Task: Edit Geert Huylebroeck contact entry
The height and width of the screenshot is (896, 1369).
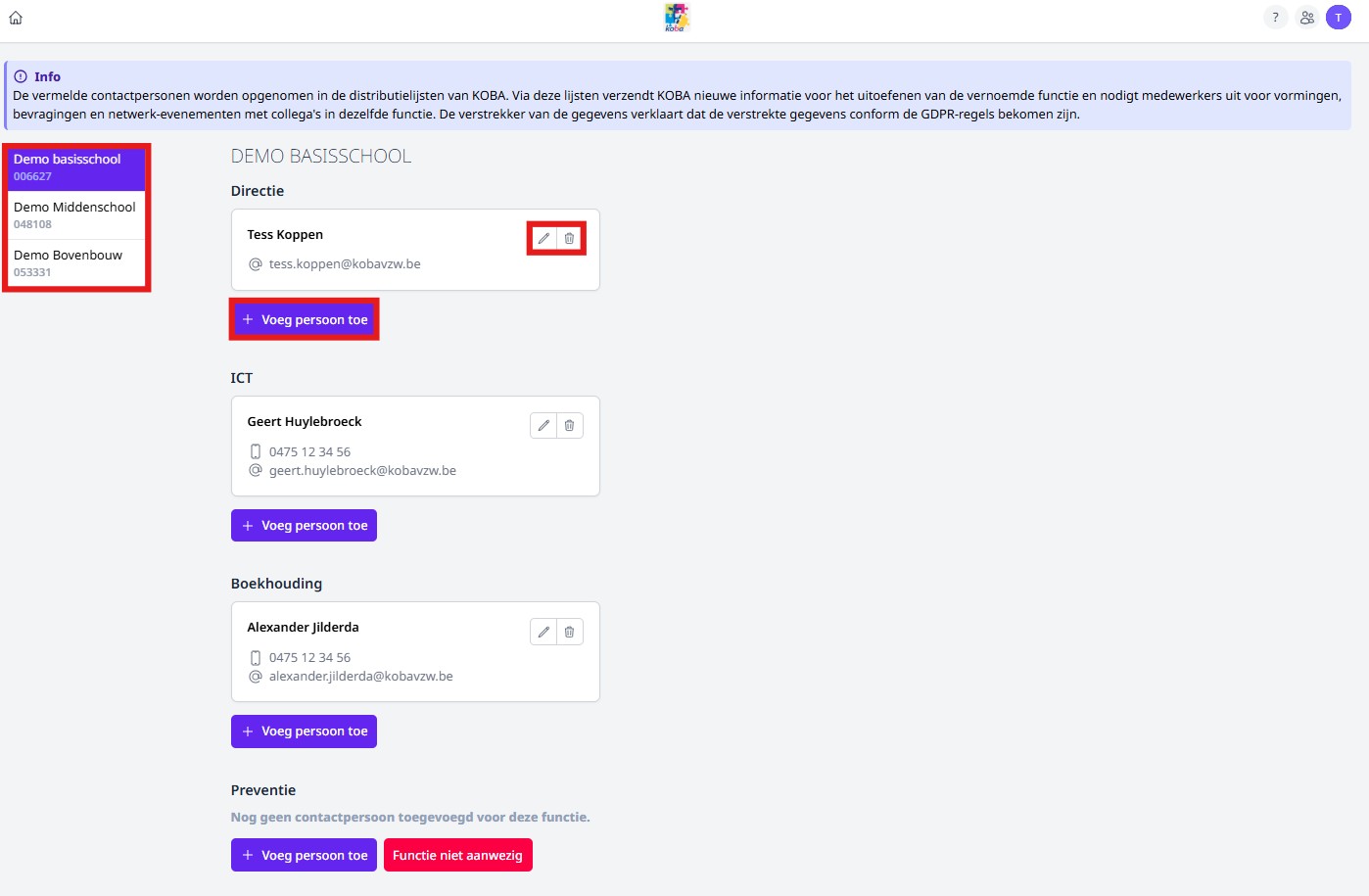Action: coord(543,426)
